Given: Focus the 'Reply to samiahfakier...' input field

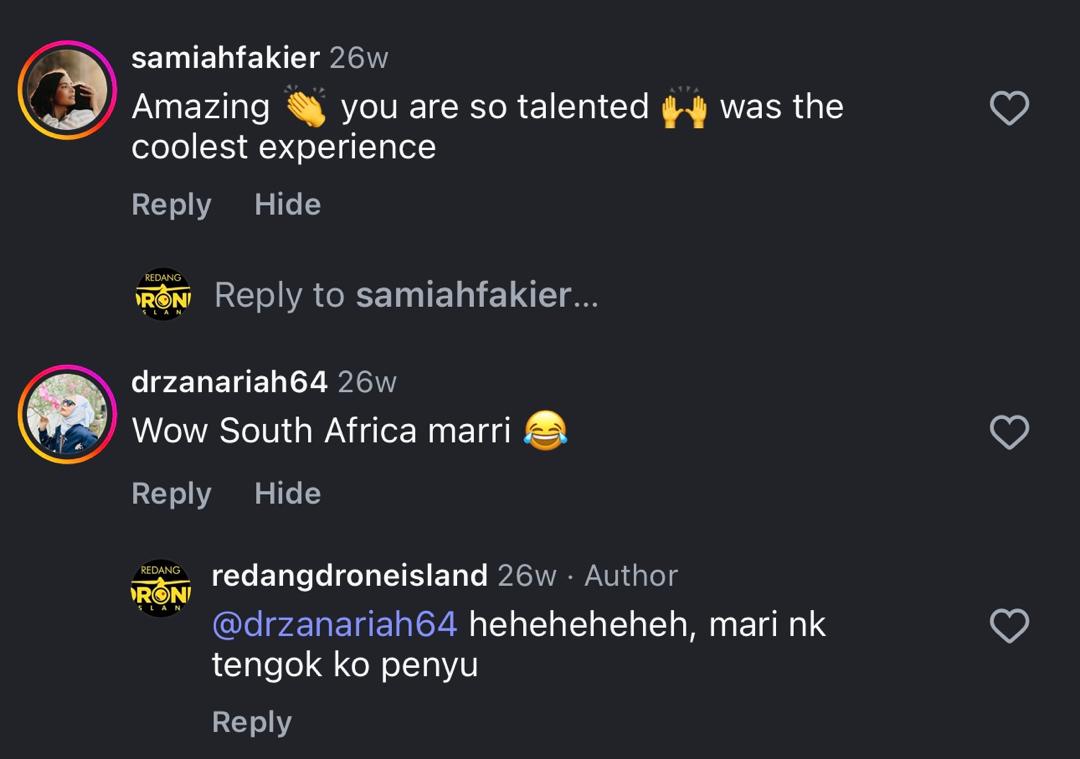Looking at the screenshot, I should point(406,296).
